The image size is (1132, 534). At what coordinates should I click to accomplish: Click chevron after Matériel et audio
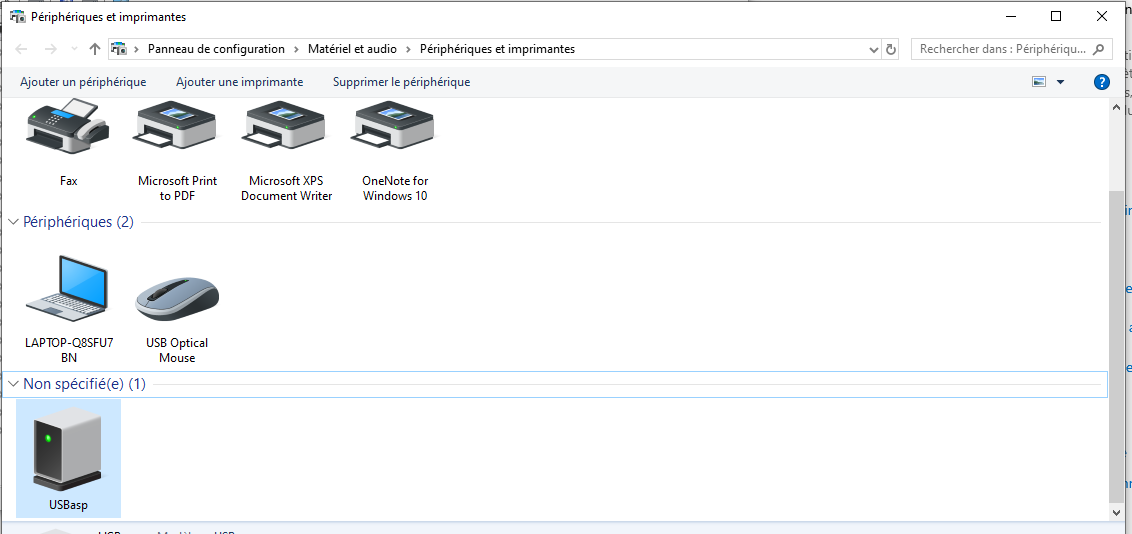[409, 49]
